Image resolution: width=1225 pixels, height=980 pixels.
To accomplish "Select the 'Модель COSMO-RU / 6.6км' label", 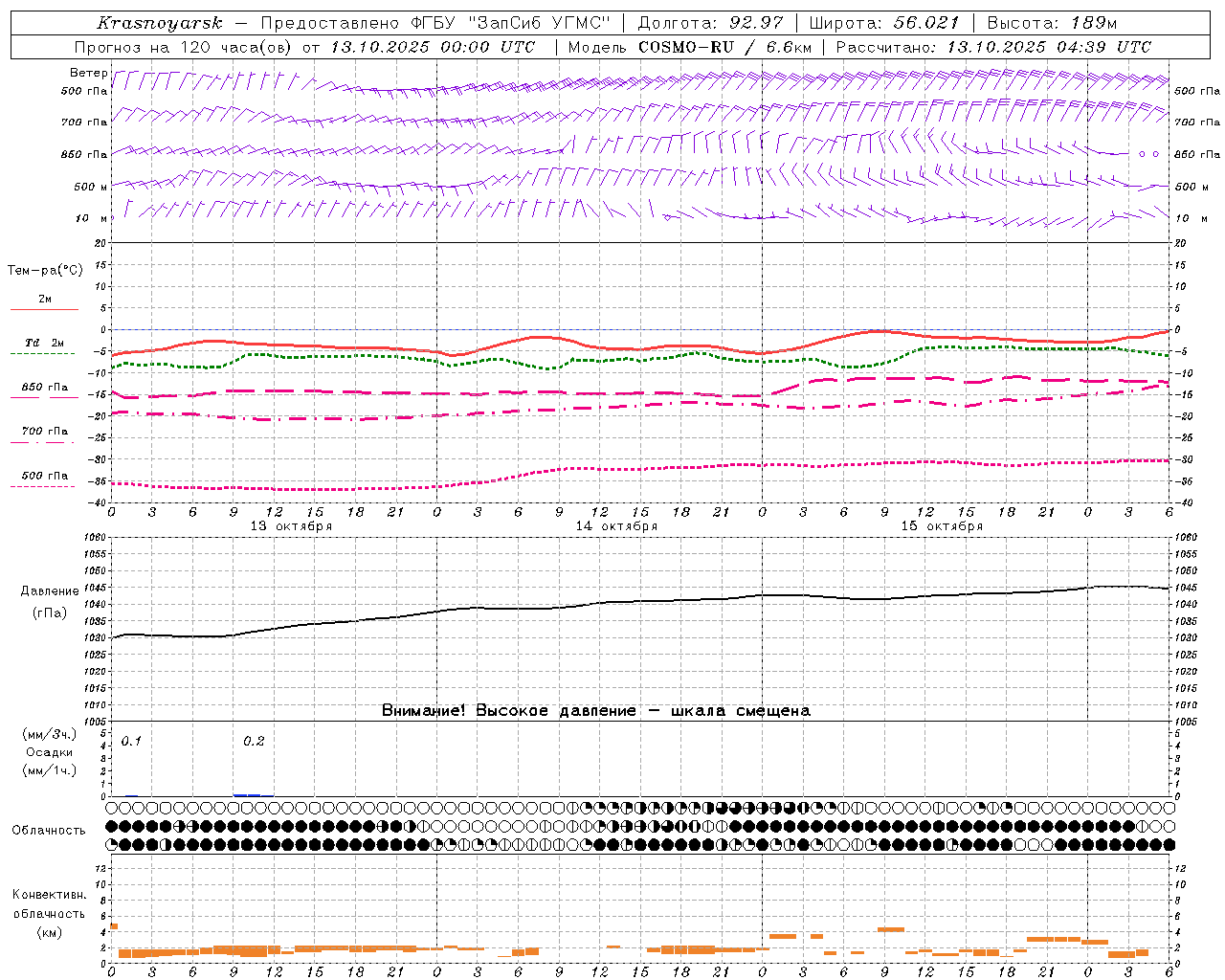I will [689, 47].
